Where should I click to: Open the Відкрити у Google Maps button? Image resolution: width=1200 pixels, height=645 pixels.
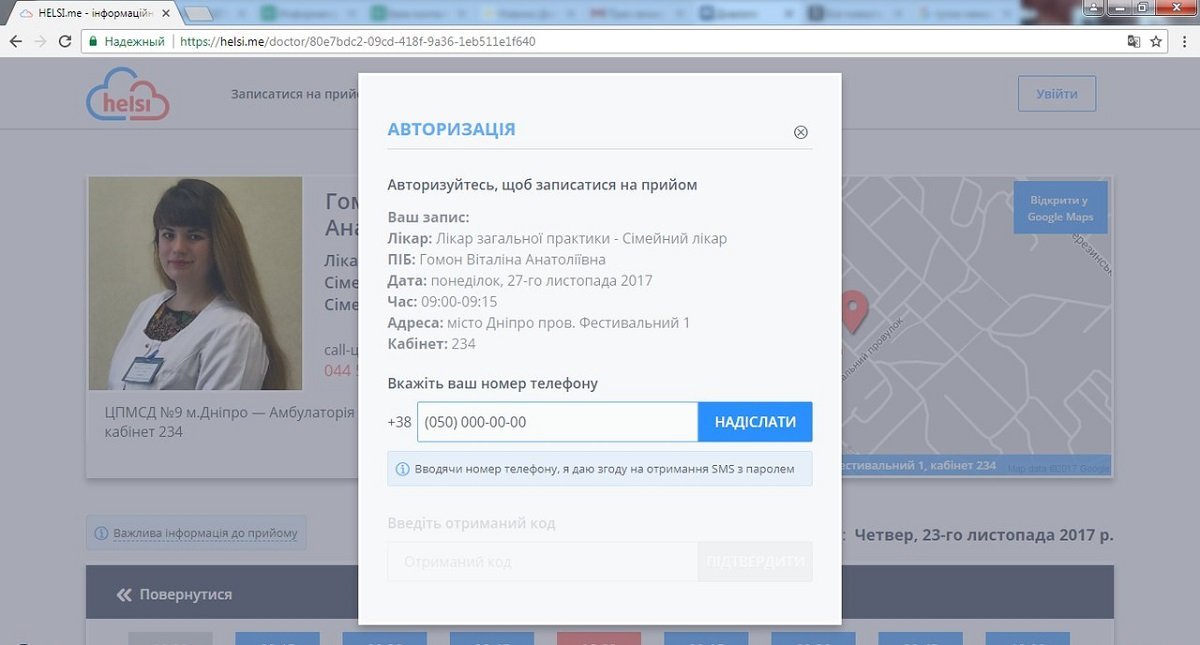point(1060,208)
